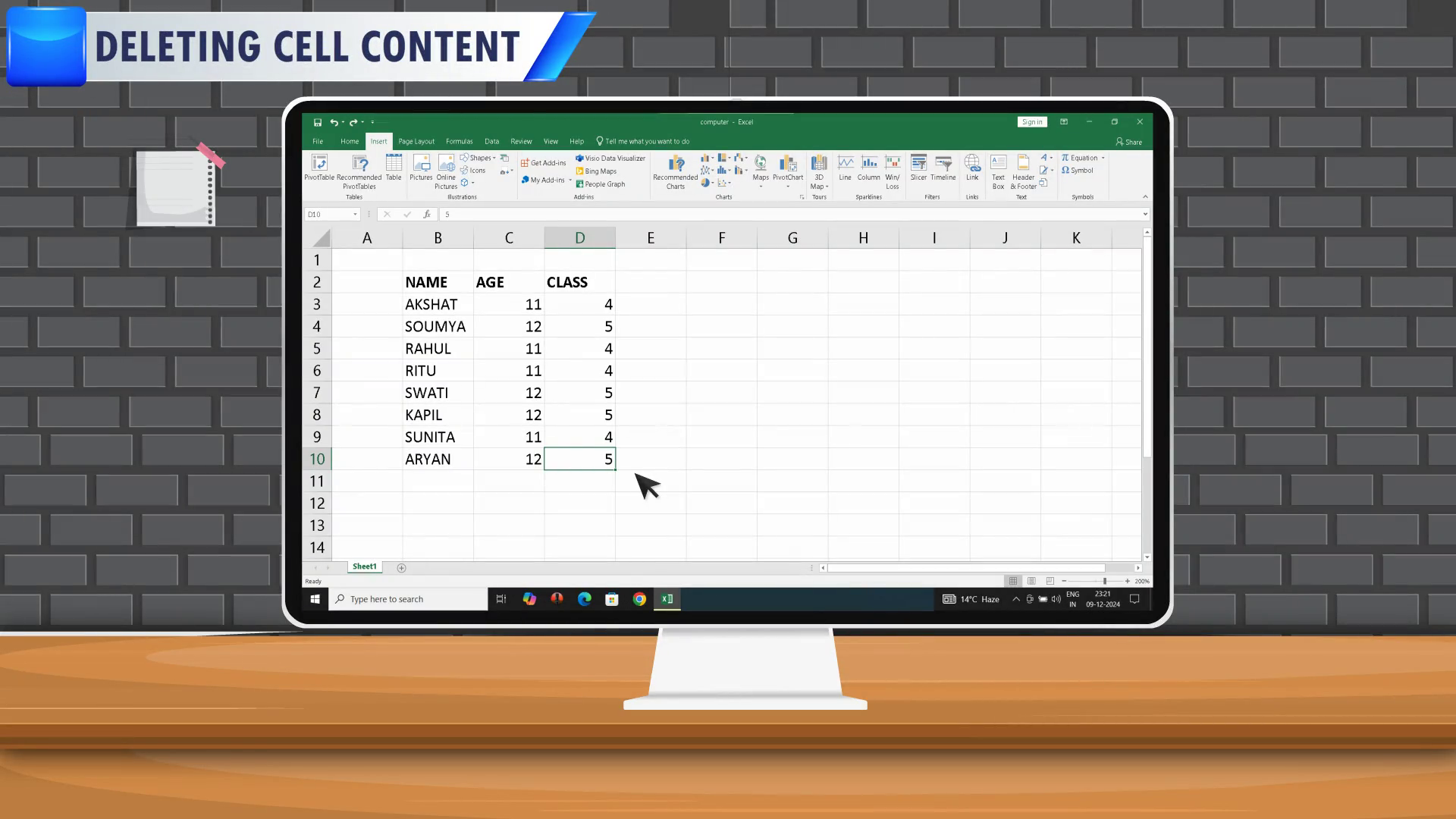This screenshot has width=1456, height=819.
Task: Switch to Normal view in status bar
Action: click(x=1012, y=581)
